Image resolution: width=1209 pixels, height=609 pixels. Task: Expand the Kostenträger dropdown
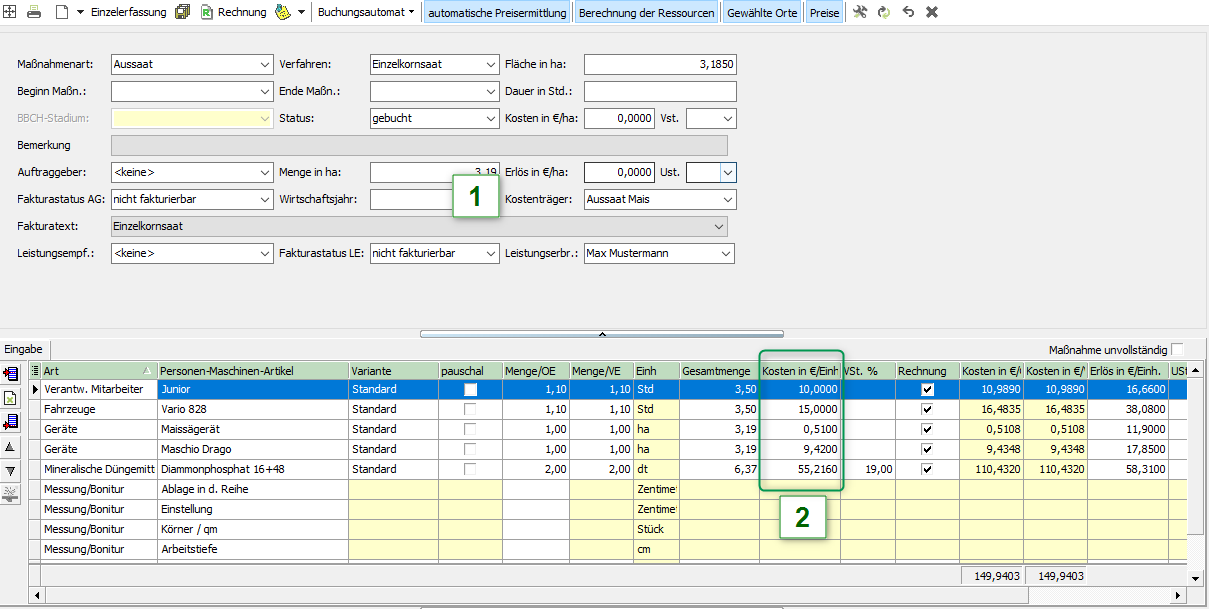click(x=727, y=199)
